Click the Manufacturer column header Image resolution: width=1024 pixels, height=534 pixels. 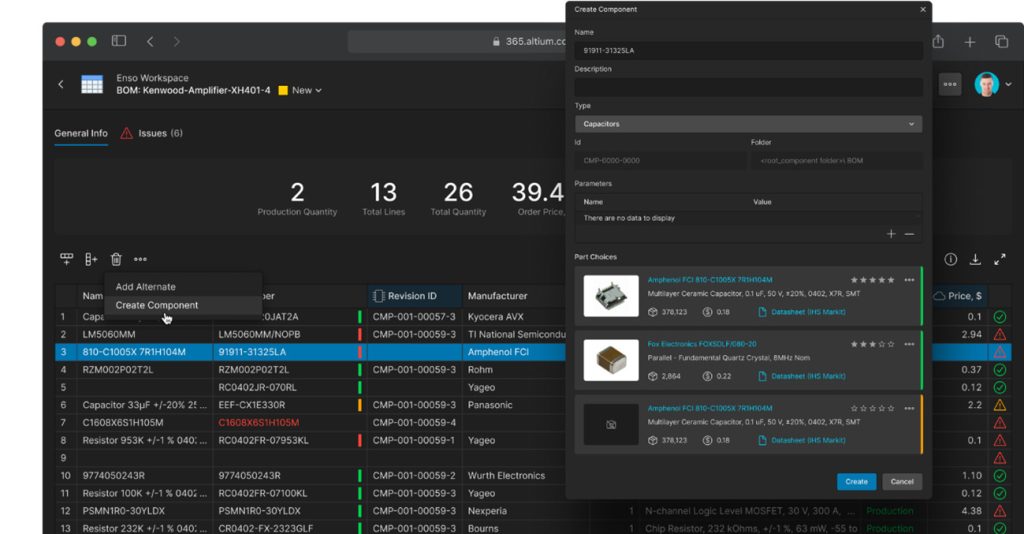tap(497, 296)
